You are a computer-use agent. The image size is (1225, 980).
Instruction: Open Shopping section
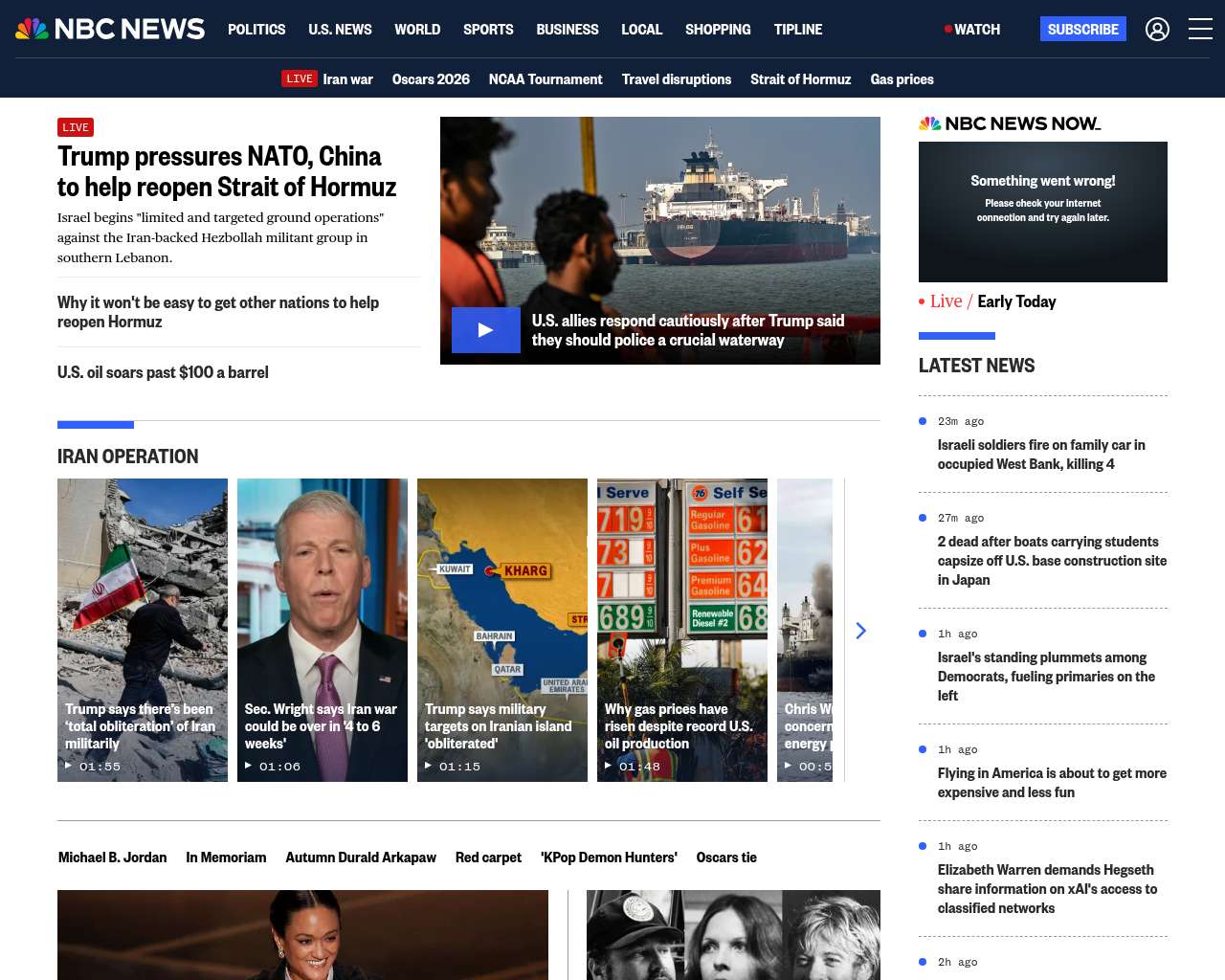(718, 30)
